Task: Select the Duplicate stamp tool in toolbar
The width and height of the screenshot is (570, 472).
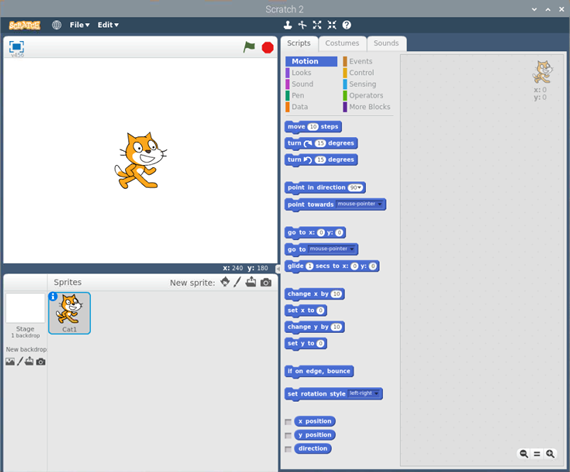Action: (x=288, y=25)
